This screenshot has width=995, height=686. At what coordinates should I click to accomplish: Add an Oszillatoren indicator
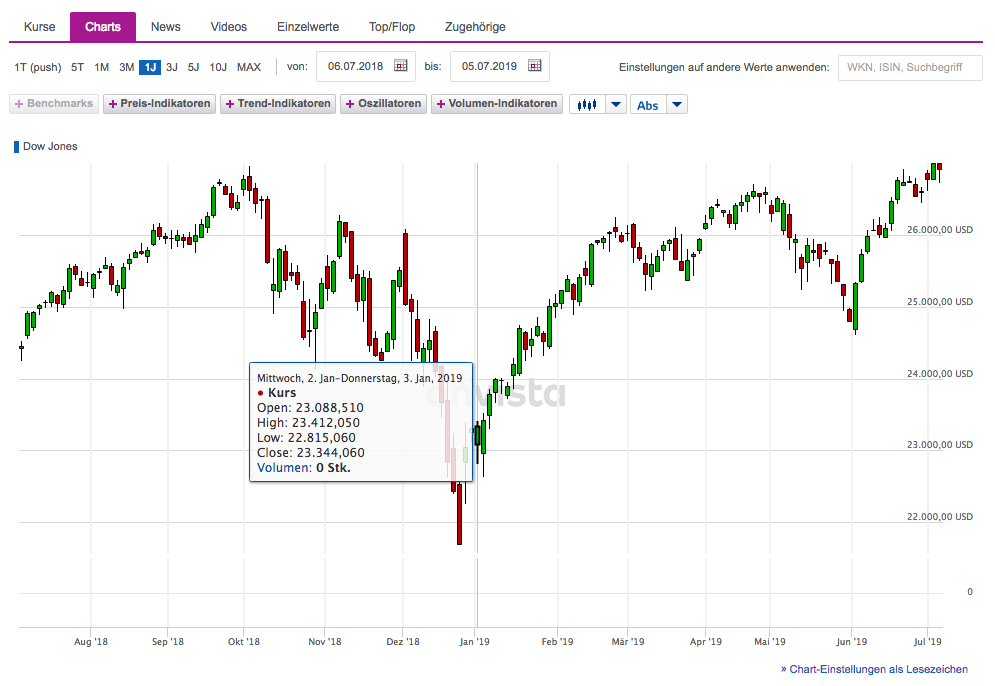click(383, 104)
